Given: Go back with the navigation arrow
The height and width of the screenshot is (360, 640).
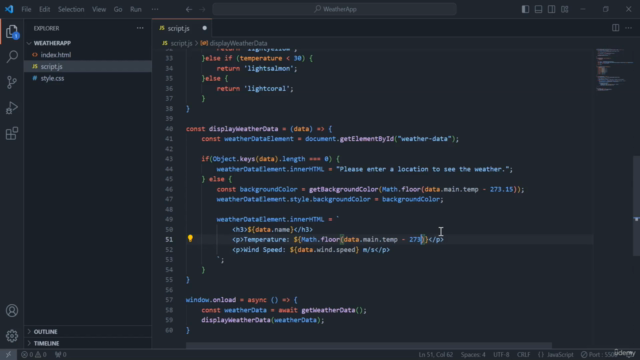Looking at the screenshot, I should pyautogui.click(x=189, y=9).
